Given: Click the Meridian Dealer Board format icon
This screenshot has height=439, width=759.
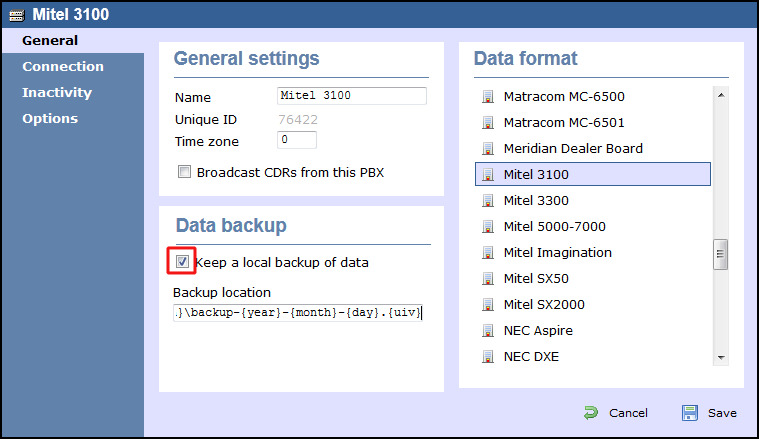Looking at the screenshot, I should point(487,149).
